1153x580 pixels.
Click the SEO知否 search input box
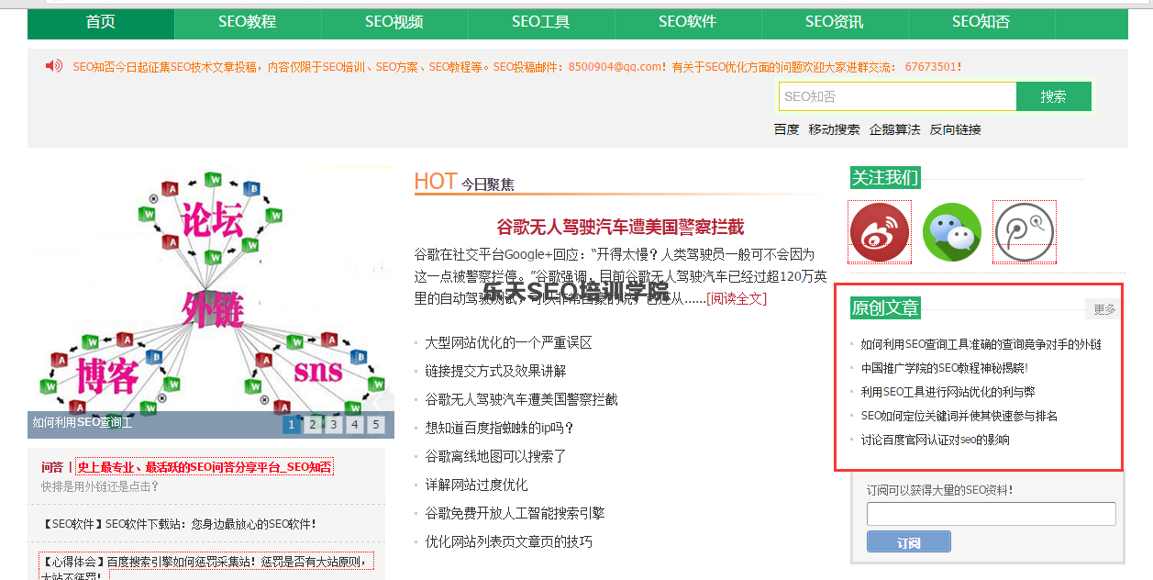click(x=895, y=96)
